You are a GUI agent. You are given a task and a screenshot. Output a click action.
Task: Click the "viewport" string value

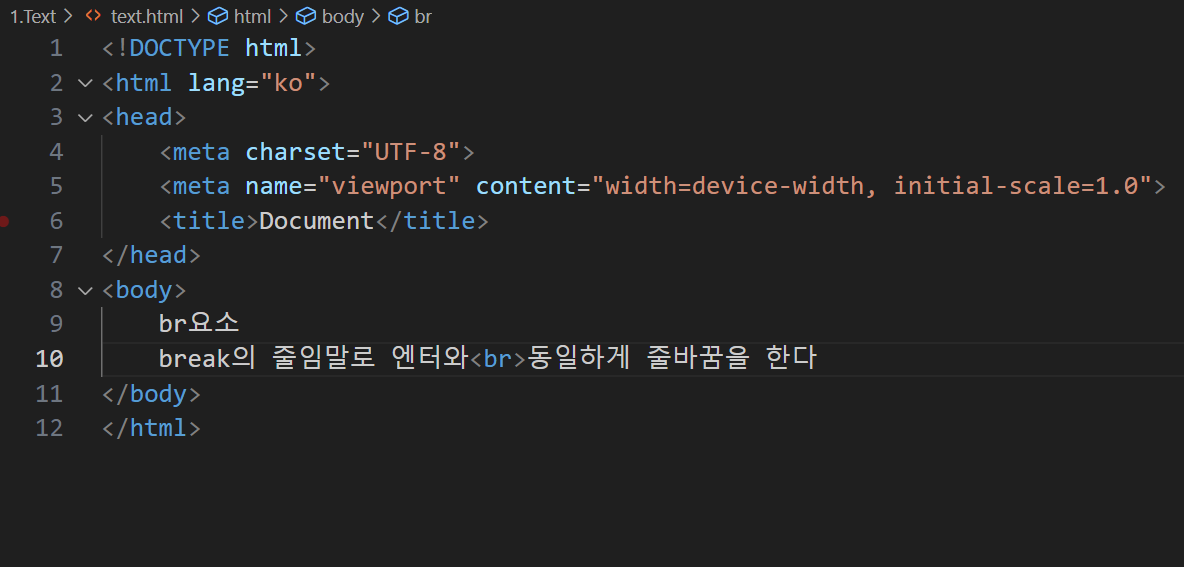click(x=389, y=186)
